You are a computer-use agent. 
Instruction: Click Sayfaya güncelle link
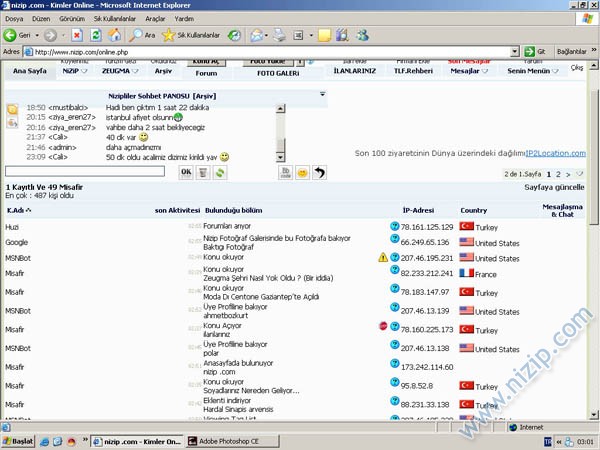pyautogui.click(x=554, y=187)
